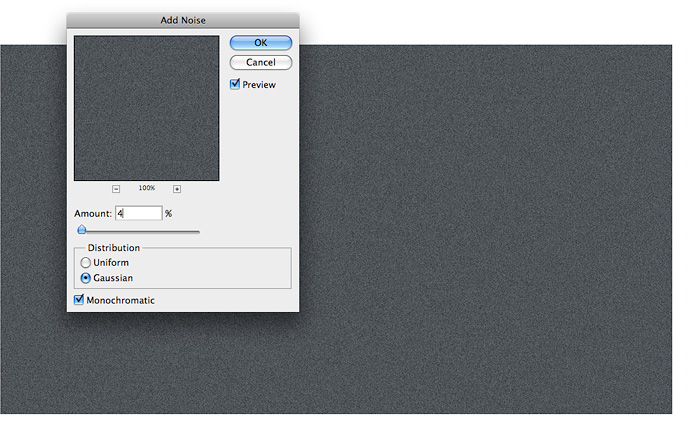
Task: Zoom out the noise preview with minus icon
Action: click(x=116, y=188)
